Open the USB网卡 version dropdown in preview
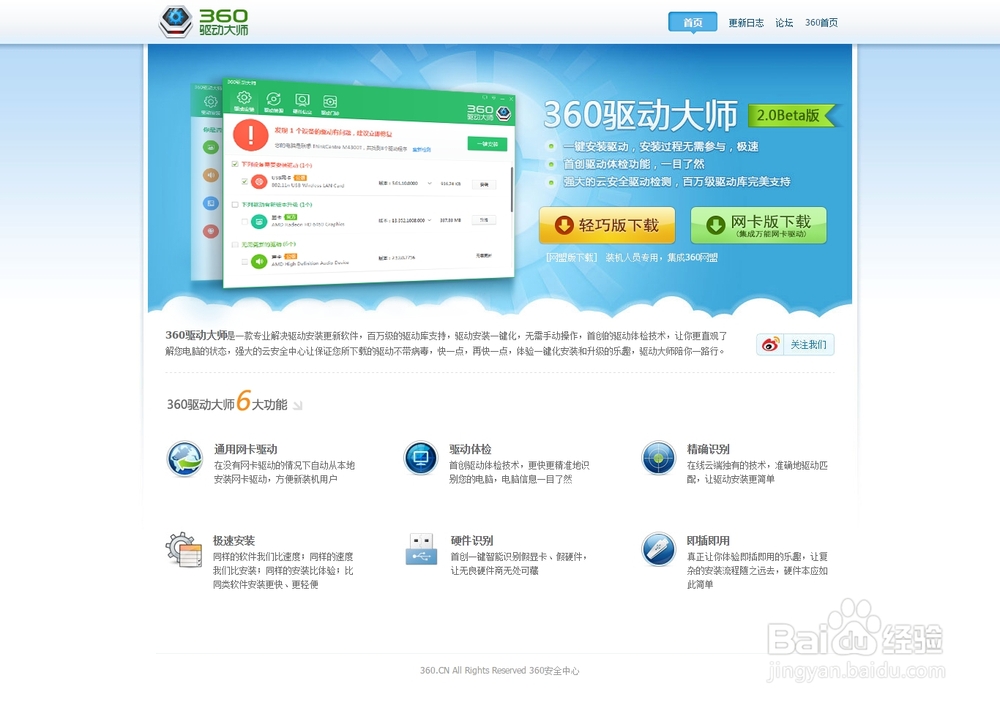Screen dimensions: 1000x705 (x=429, y=183)
